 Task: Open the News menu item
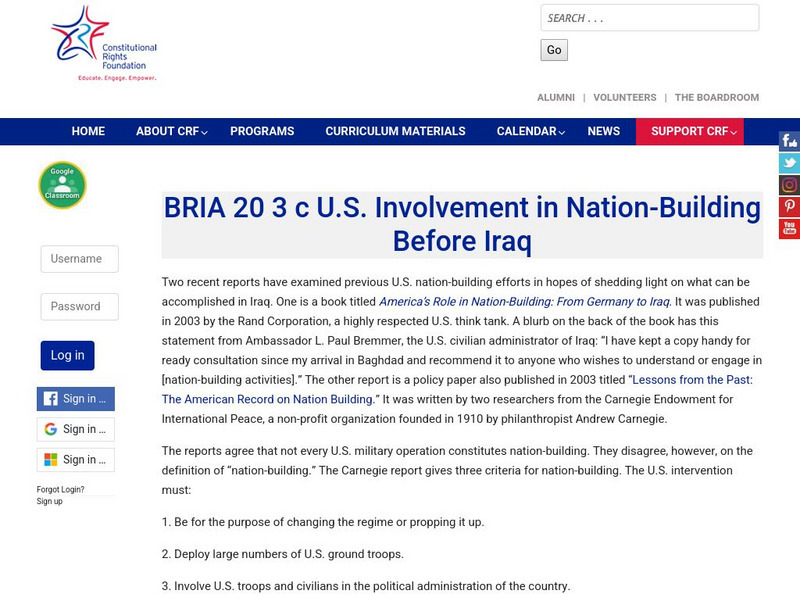tap(604, 131)
